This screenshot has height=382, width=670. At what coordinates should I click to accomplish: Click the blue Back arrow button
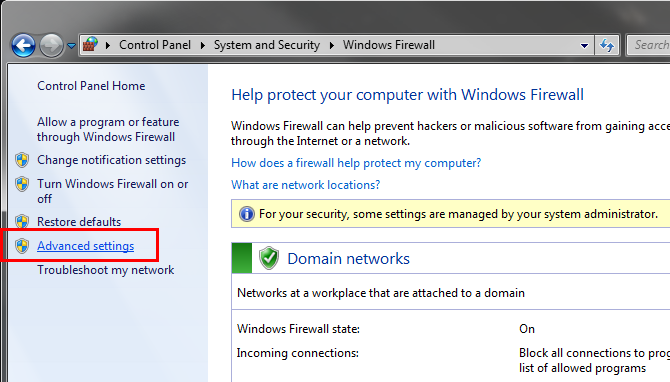coord(23,45)
